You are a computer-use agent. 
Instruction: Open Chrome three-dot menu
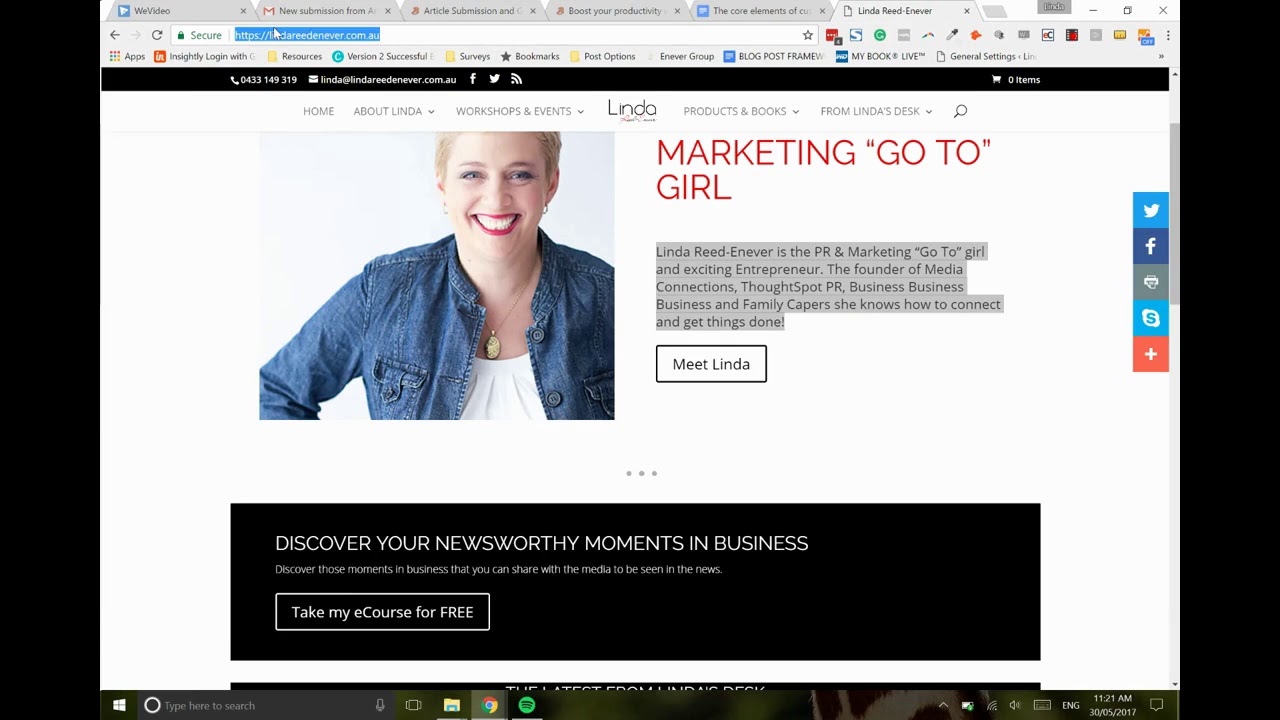(1167, 35)
